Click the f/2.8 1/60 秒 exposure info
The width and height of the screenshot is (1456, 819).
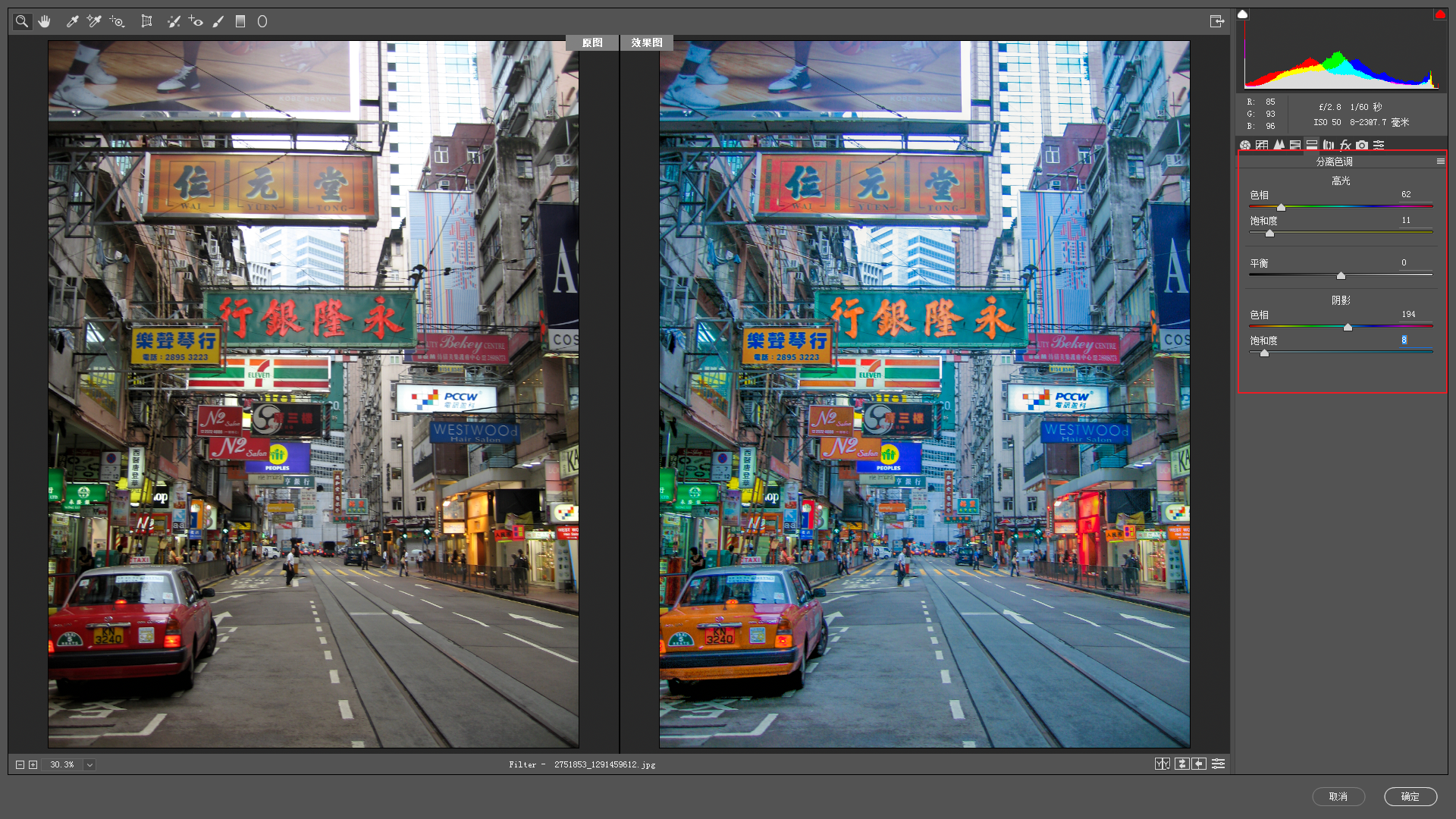1350,107
